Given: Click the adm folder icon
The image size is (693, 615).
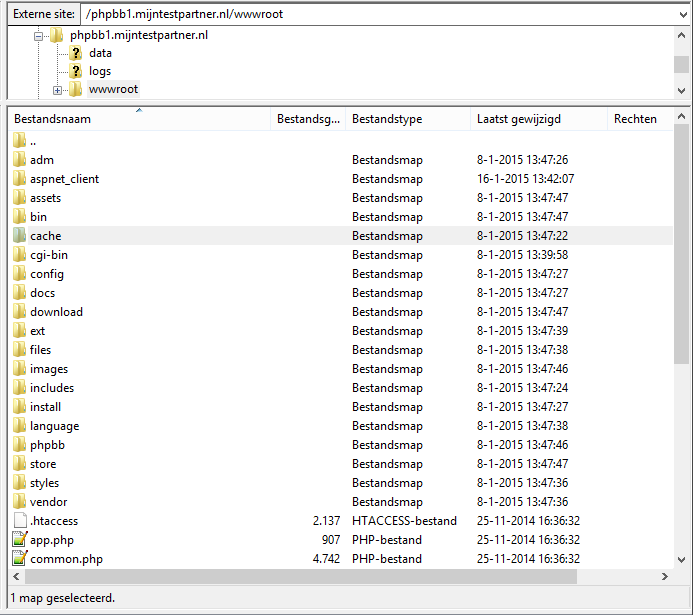Looking at the screenshot, I should (19, 159).
